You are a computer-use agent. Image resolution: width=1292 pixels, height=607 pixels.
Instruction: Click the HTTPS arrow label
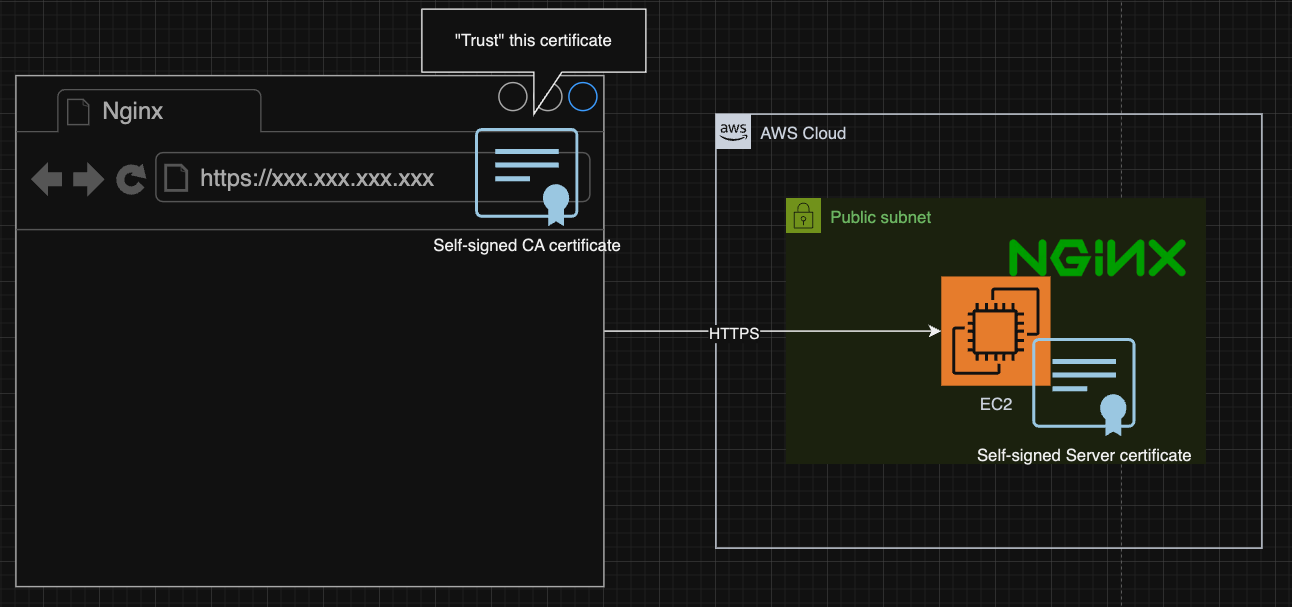[734, 334]
